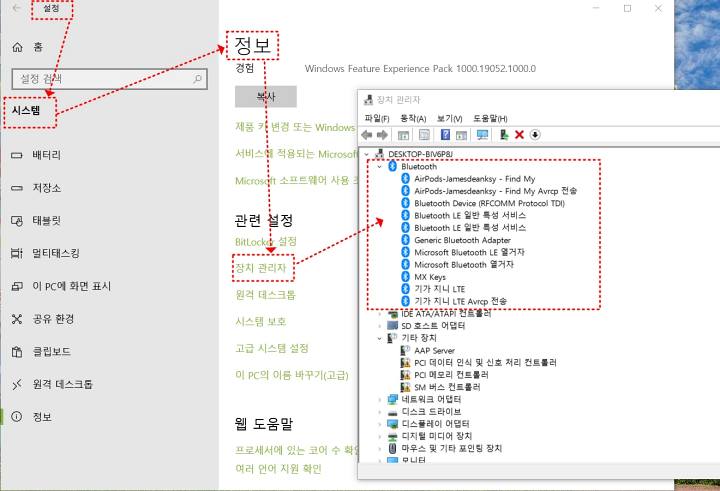720x491 pixels.
Task: Select 정보 in the left sidebar
Action: click(42, 417)
